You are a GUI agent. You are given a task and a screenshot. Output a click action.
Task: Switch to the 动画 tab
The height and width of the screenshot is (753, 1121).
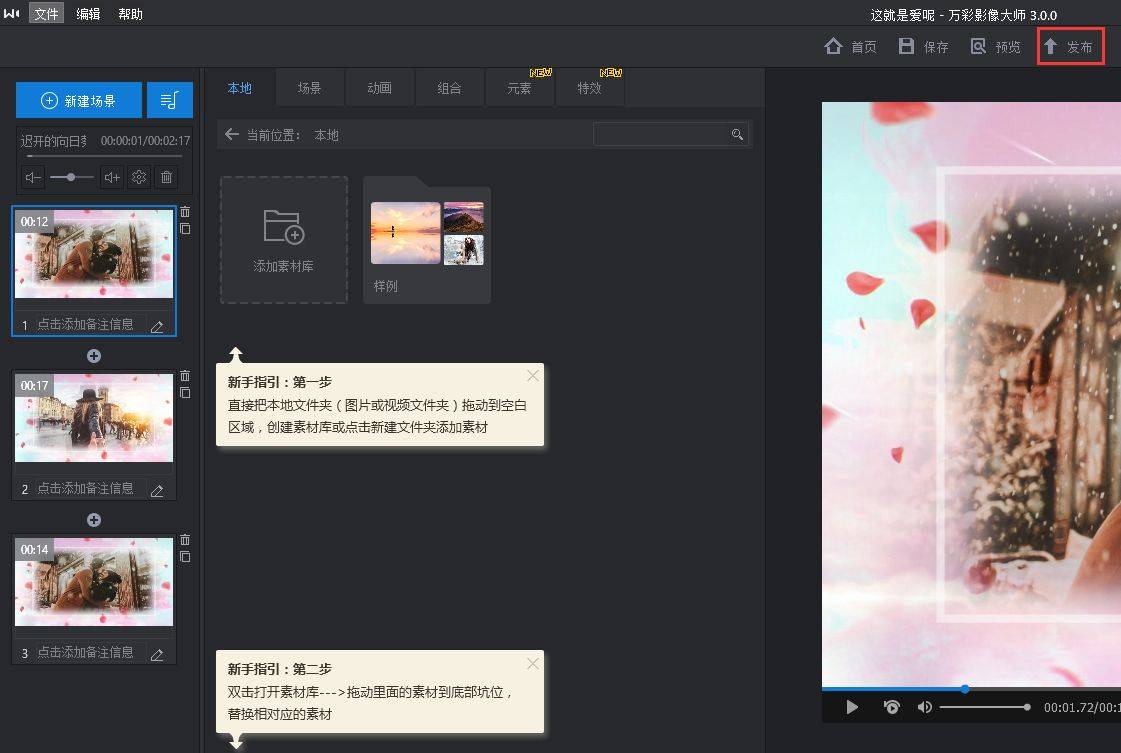[379, 88]
